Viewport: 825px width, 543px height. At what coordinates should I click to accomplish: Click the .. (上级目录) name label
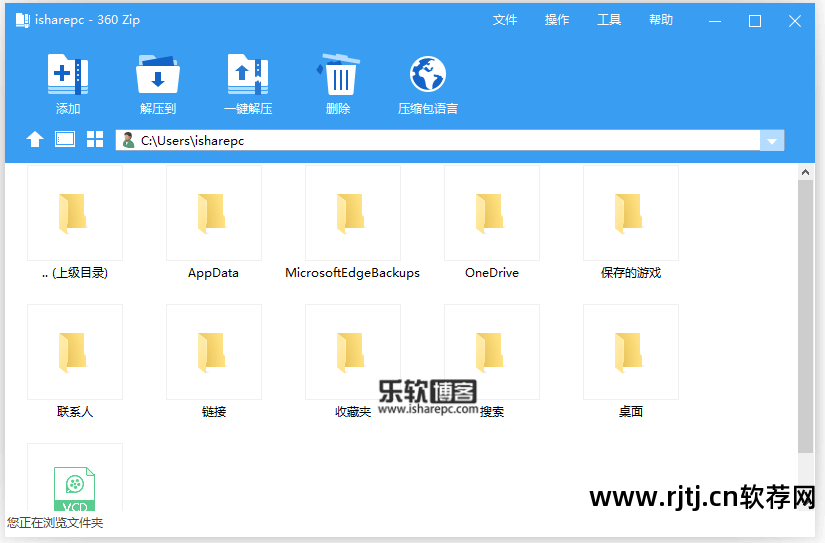point(75,273)
